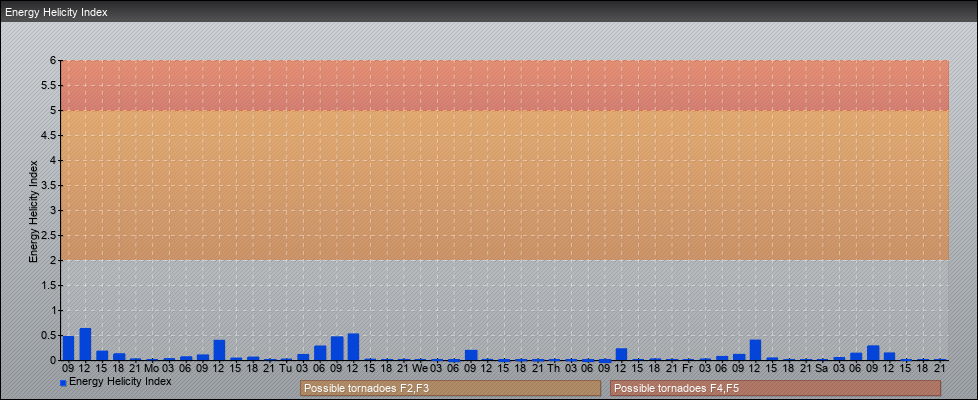Click the 2 threshold value on y-axis
This screenshot has width=978, height=400.
[54, 260]
